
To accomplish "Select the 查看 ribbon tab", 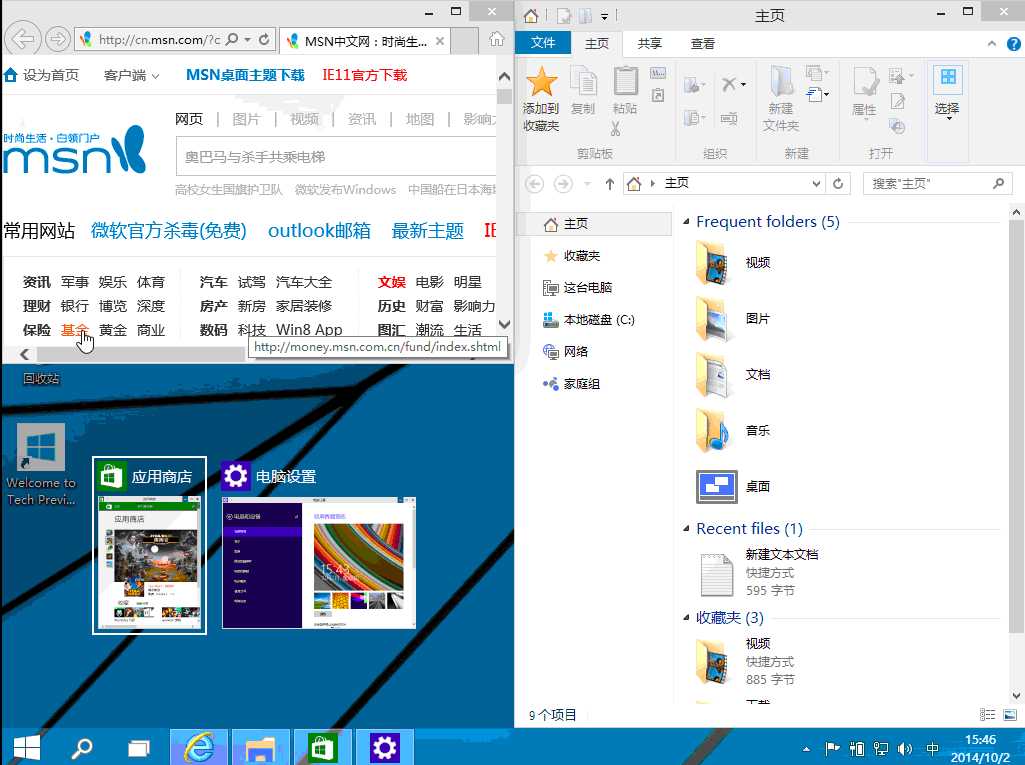I will coord(703,44).
